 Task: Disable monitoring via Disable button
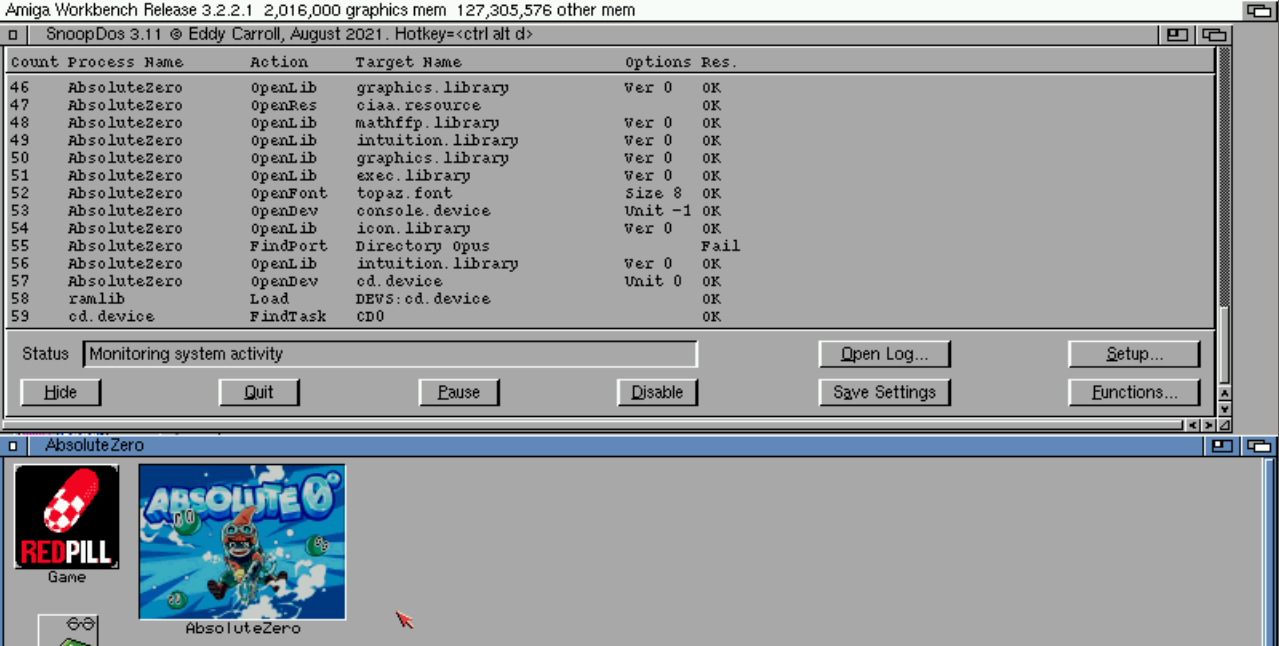[657, 393]
